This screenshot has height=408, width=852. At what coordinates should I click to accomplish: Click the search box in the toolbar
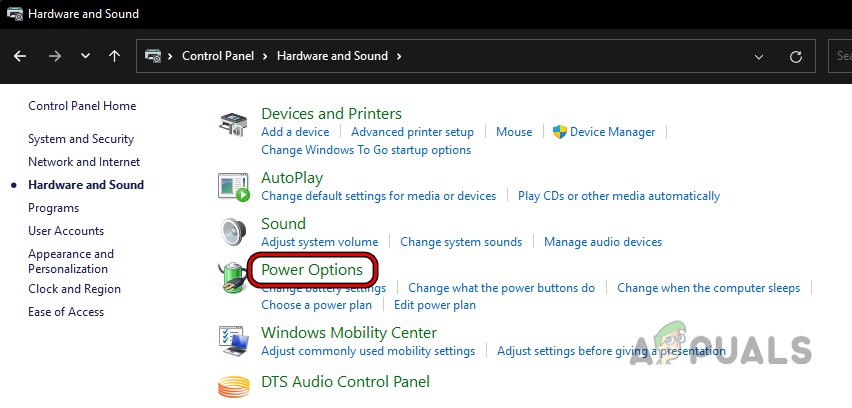tap(840, 56)
